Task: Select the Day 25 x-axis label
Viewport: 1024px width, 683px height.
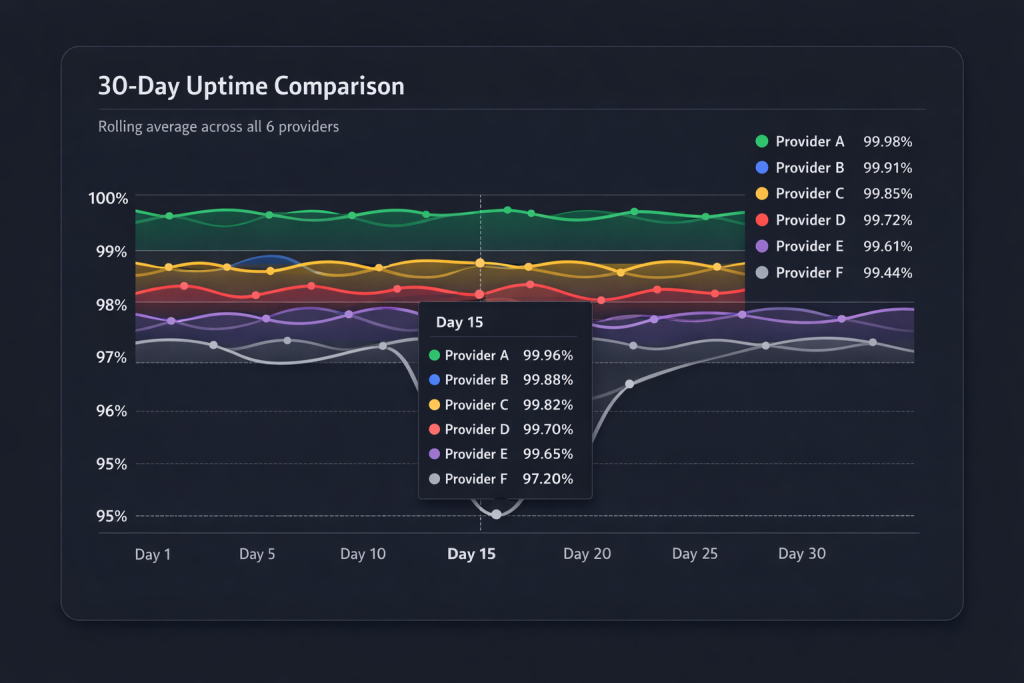Action: click(695, 554)
